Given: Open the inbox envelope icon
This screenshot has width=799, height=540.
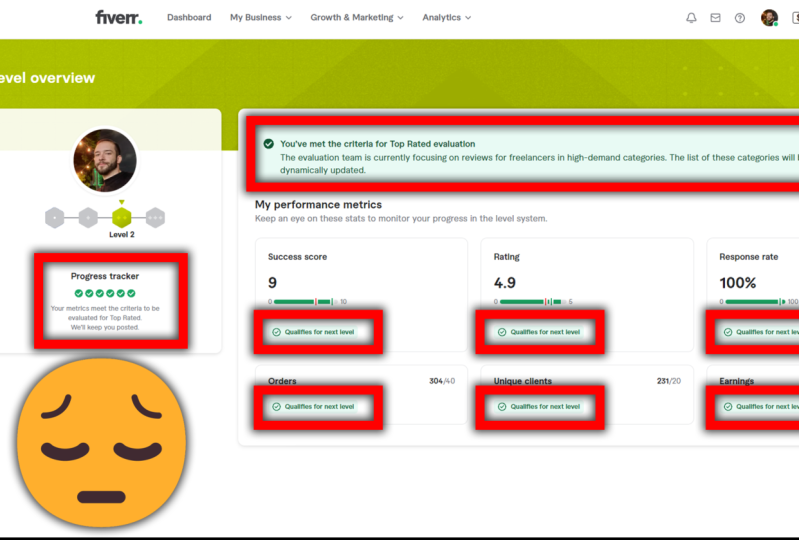Looking at the screenshot, I should (715, 18).
